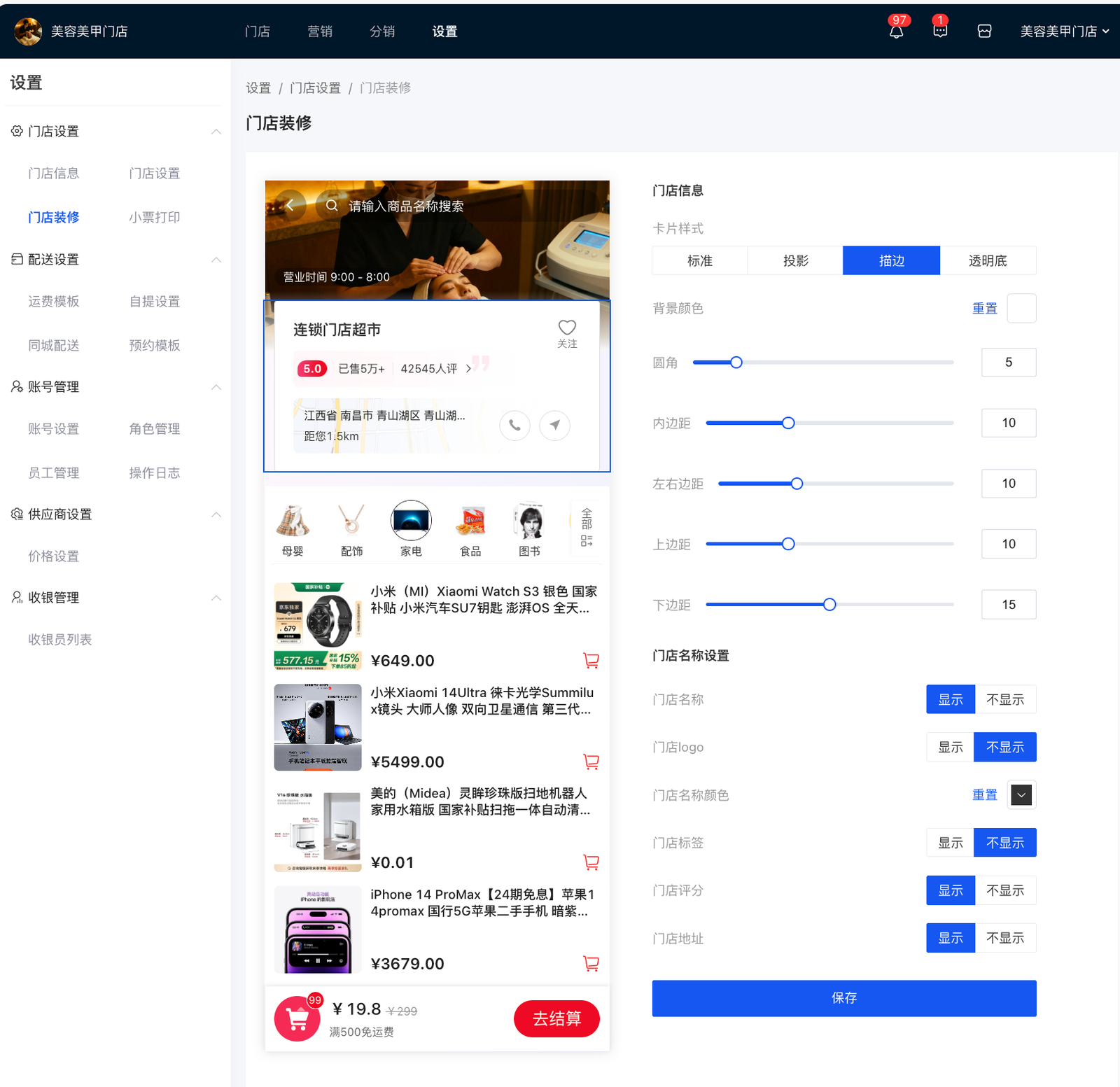Image resolution: width=1120 pixels, height=1087 pixels.
Task: Click 重置 link next to 背景颜色
Action: pos(984,309)
